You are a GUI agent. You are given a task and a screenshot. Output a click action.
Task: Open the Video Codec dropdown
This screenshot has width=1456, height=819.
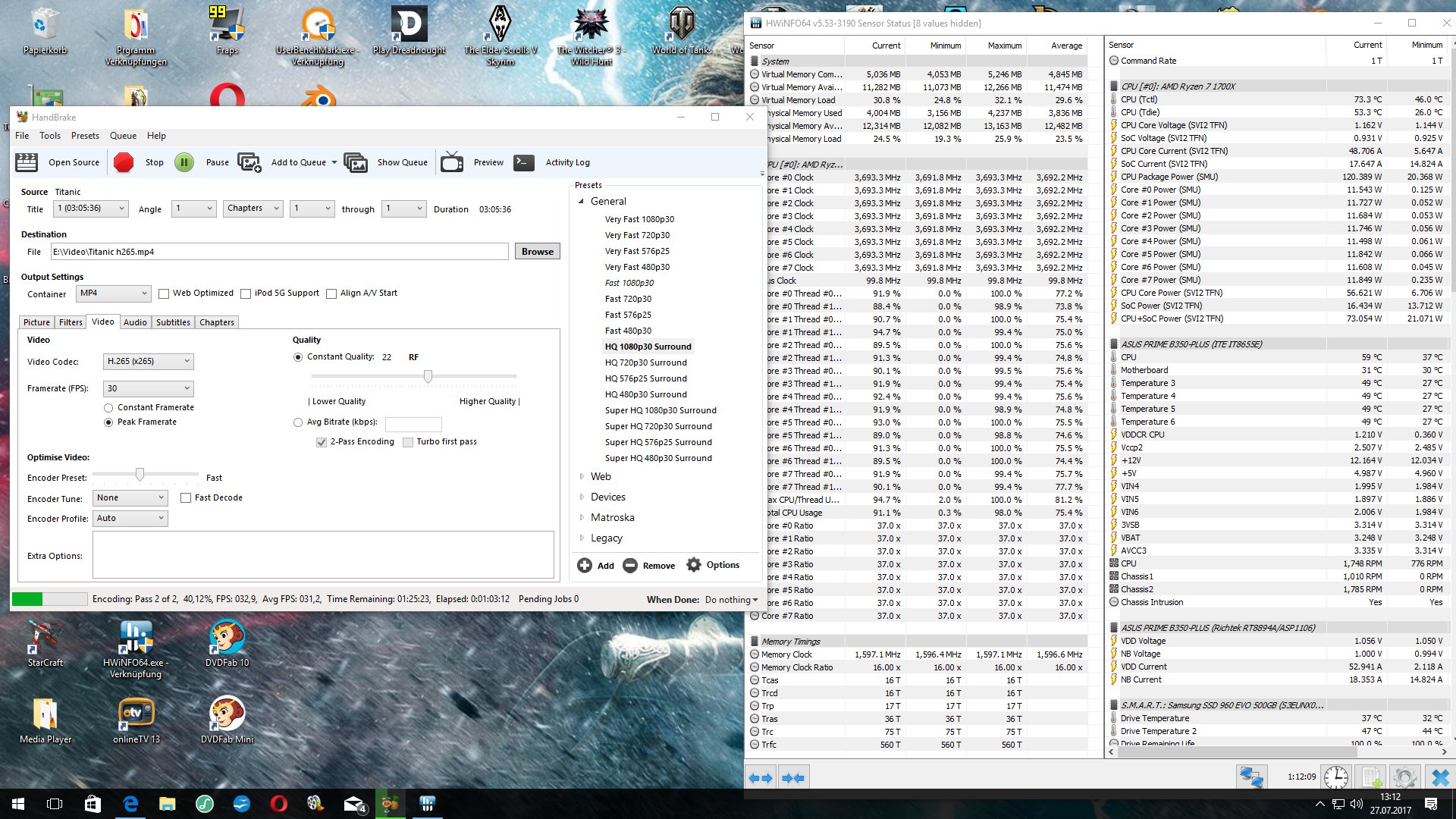[x=148, y=362]
